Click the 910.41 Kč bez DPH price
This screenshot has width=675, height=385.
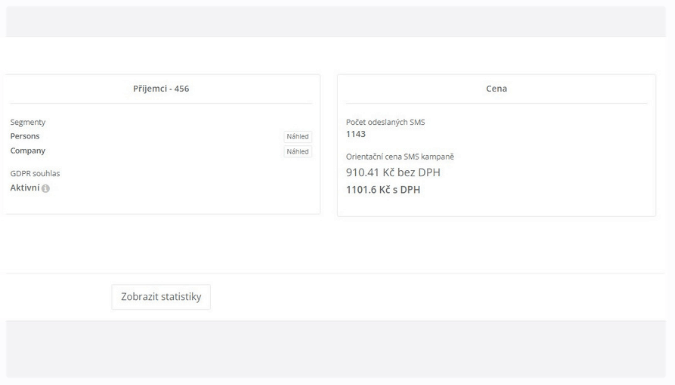coord(393,172)
